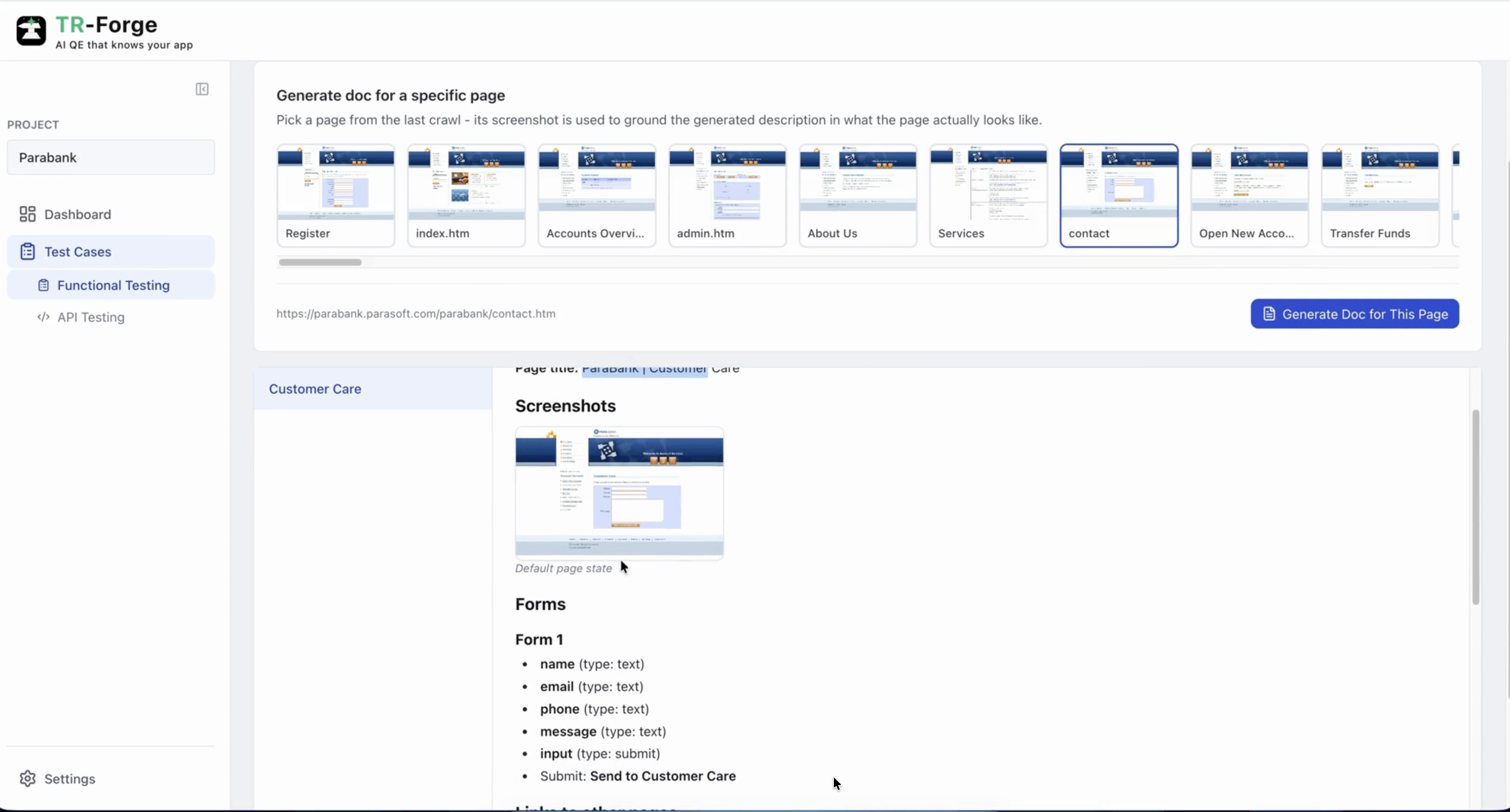This screenshot has height=812, width=1510.
Task: Select the contact page thumbnail
Action: click(1119, 196)
